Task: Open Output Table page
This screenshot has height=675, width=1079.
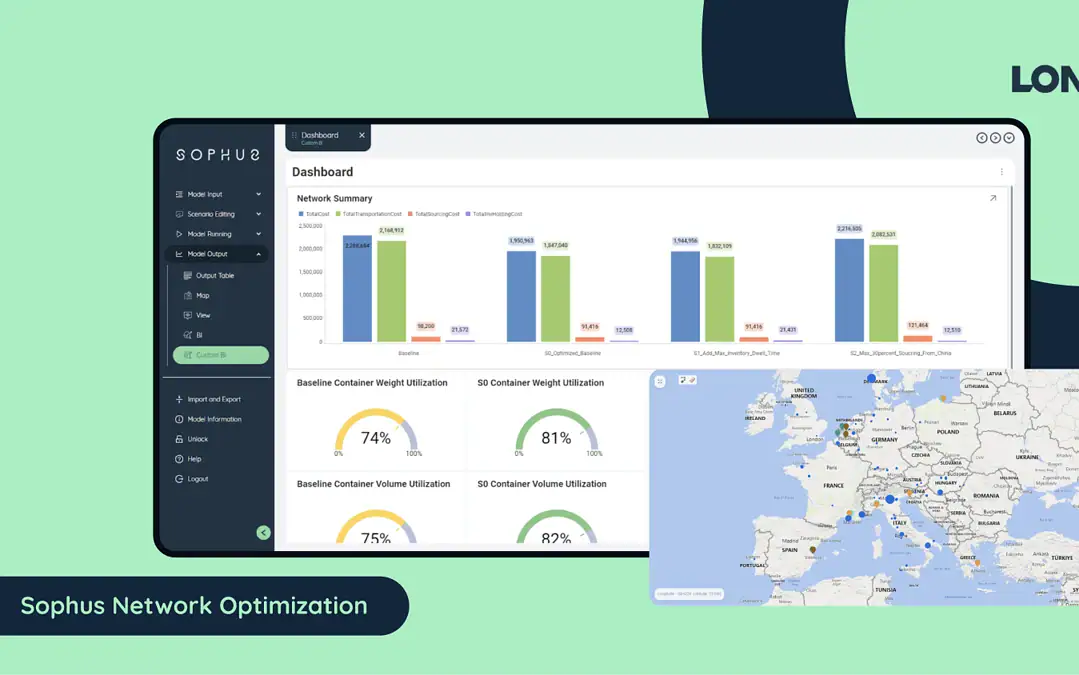Action: [x=215, y=275]
